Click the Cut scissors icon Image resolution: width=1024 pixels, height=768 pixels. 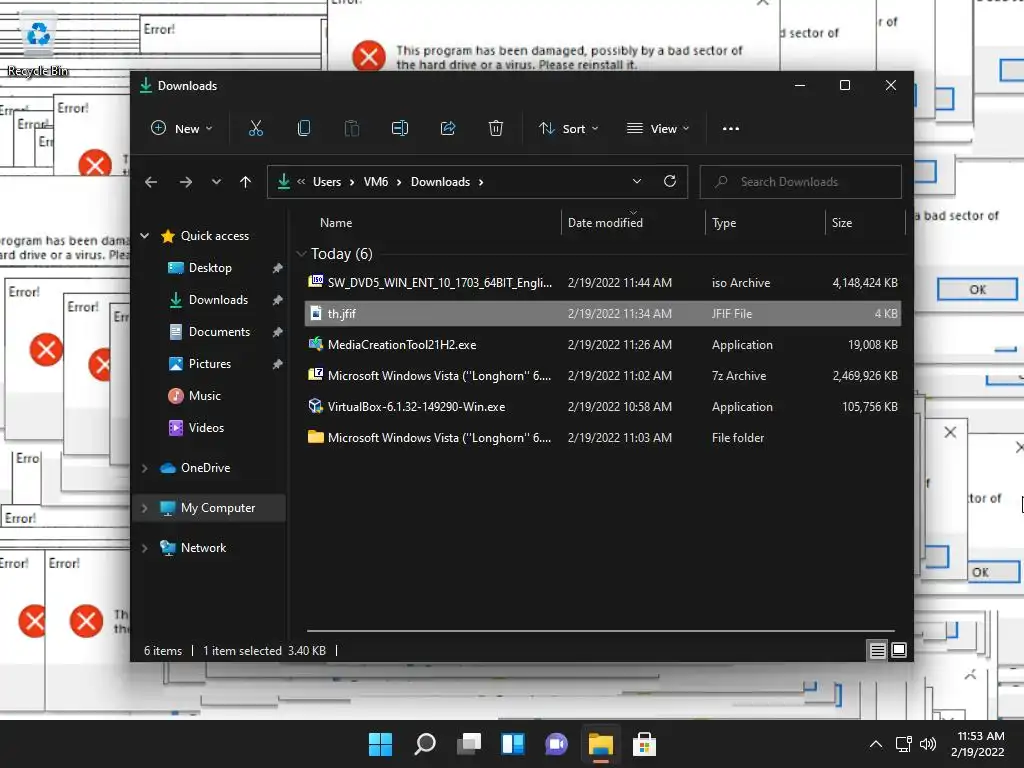(x=255, y=128)
